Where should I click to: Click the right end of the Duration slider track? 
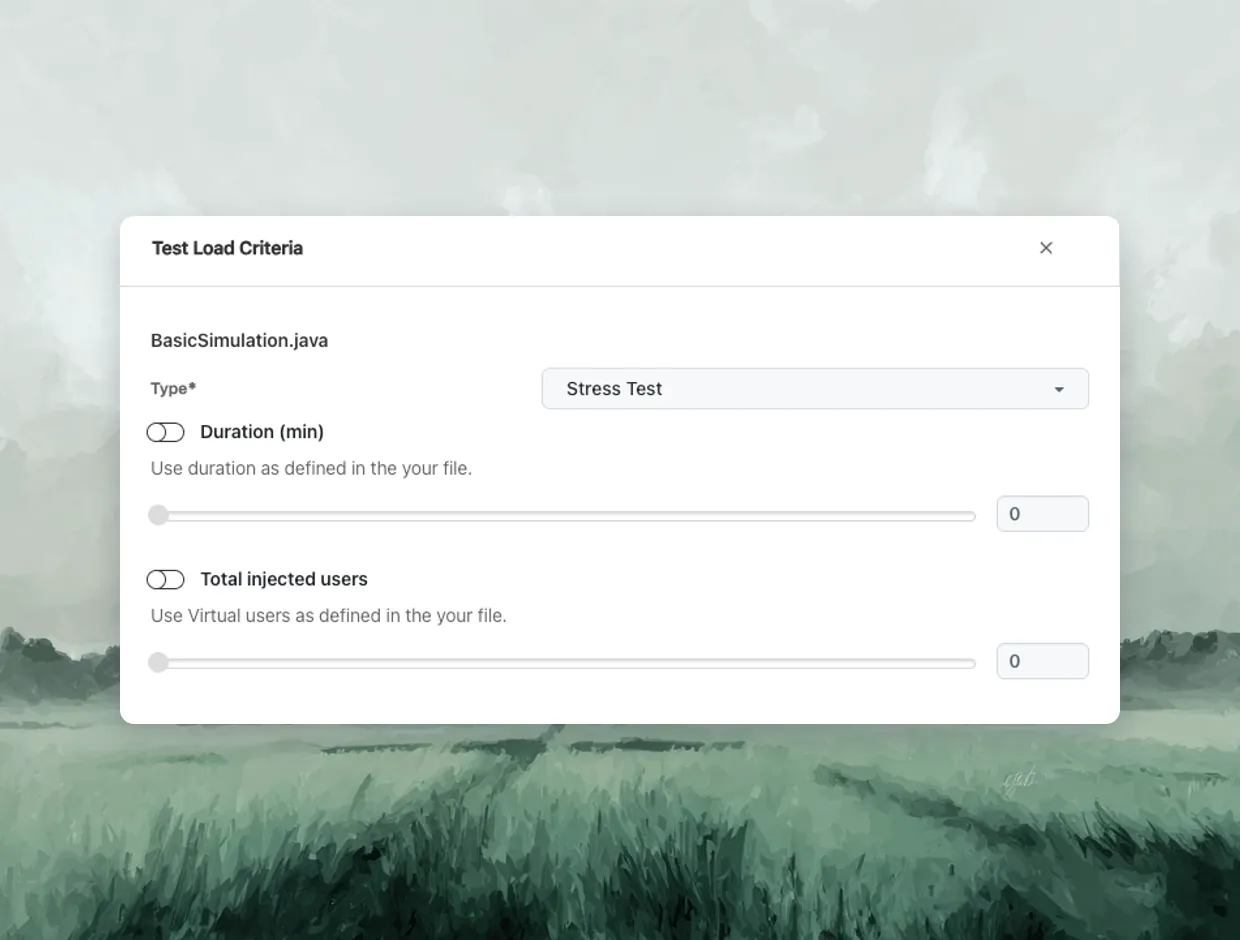pyautogui.click(x=971, y=516)
